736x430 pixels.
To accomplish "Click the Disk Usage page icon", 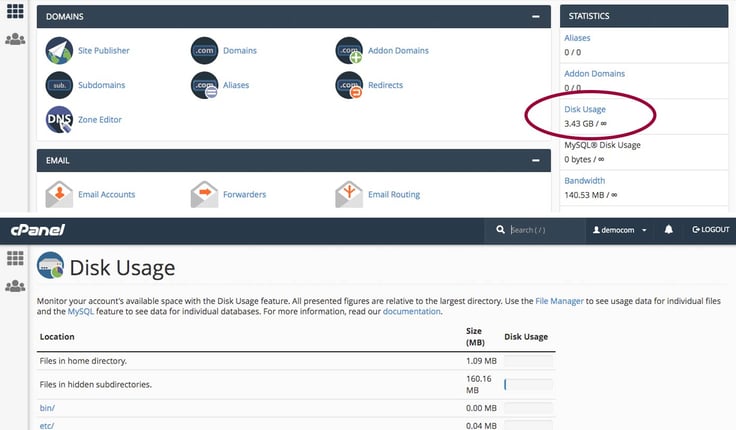I will [50, 265].
